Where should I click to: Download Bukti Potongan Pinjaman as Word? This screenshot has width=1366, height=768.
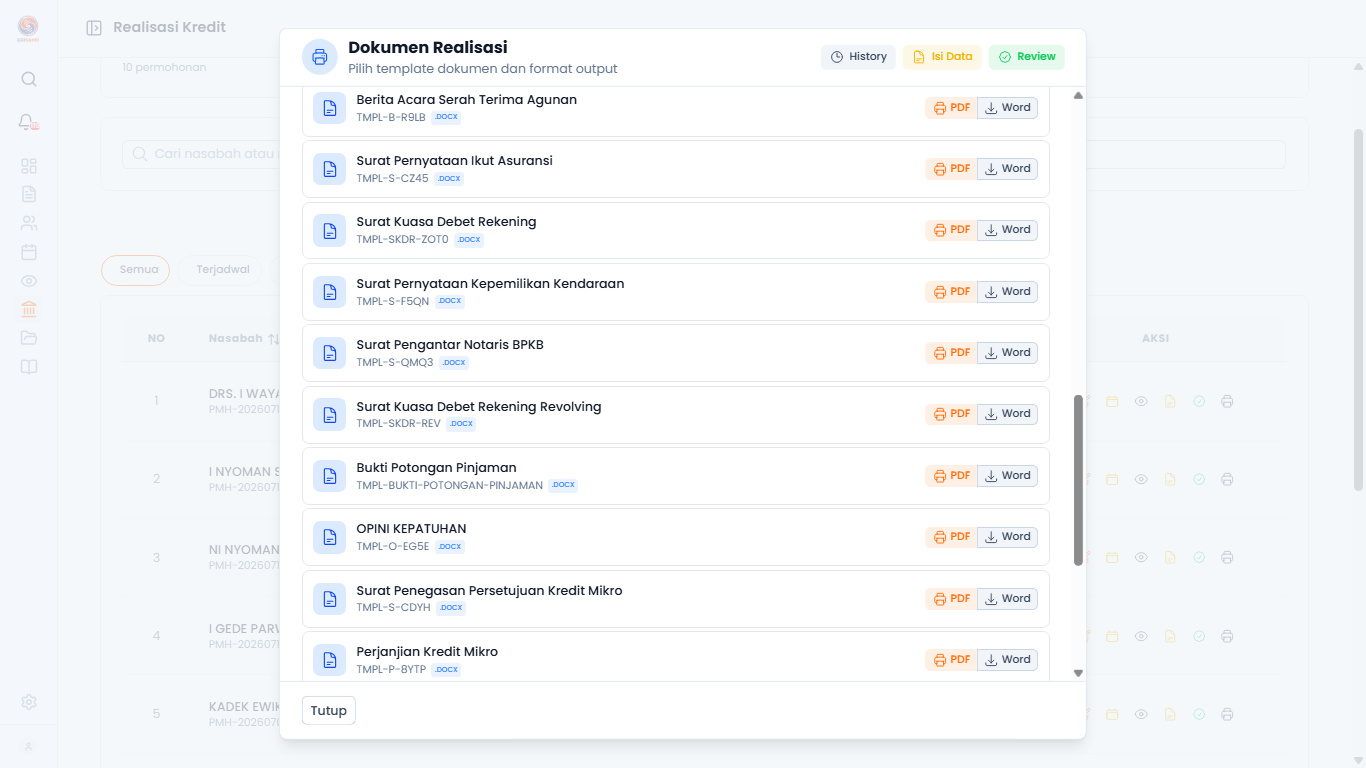coord(1007,476)
